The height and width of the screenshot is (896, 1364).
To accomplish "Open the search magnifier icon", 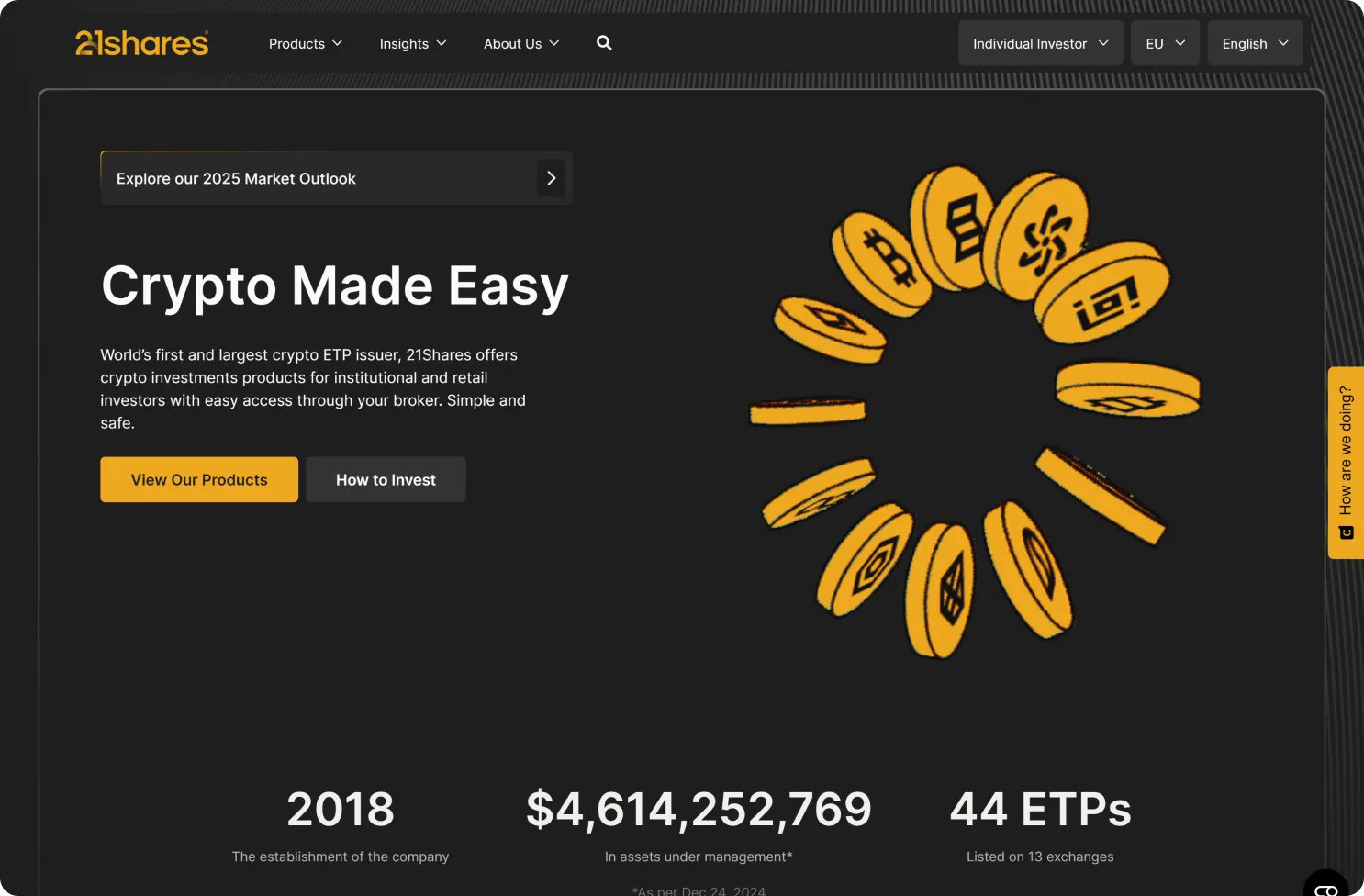I will [x=604, y=43].
